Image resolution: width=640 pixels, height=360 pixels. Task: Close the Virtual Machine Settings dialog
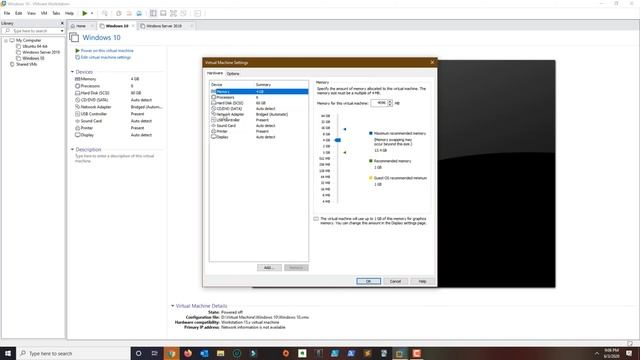tap(432, 62)
